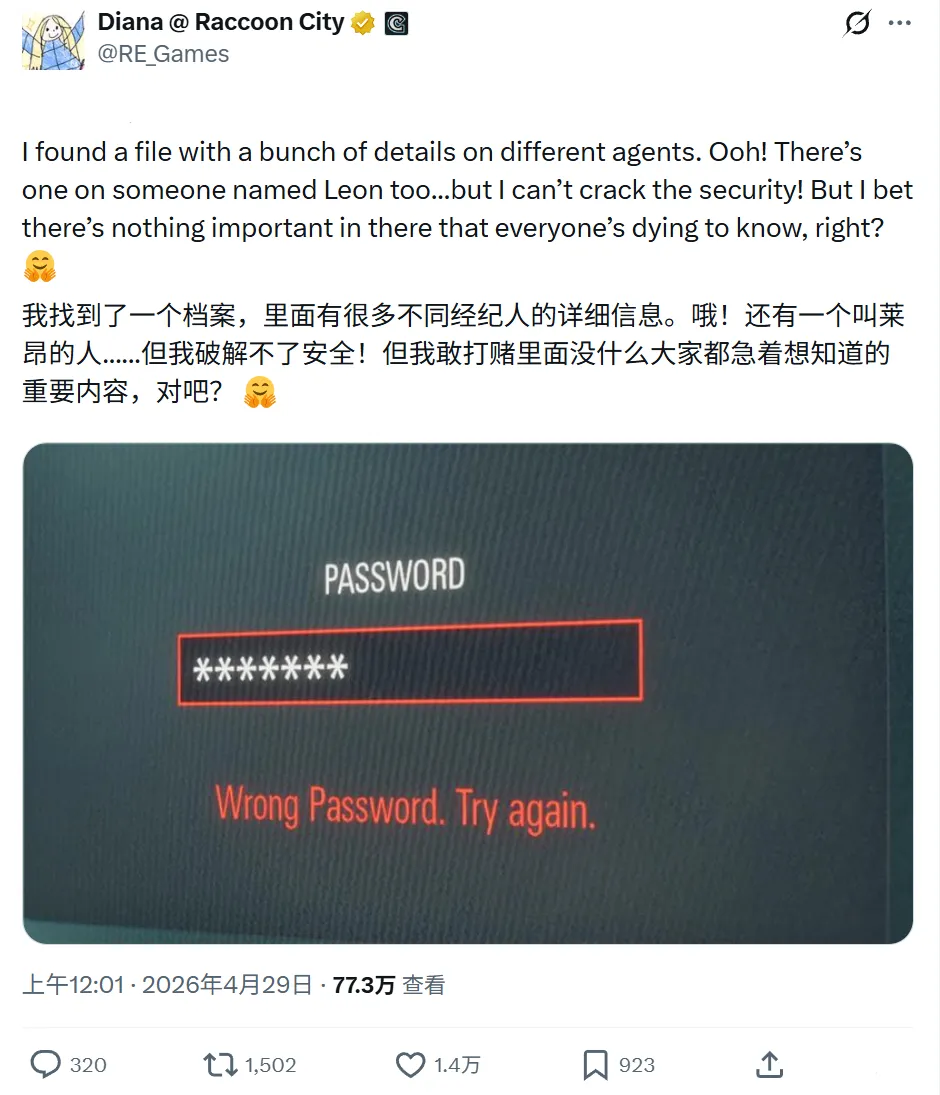Viewport: 940px width, 1095px height.
Task: Click the 1,502 reposts count
Action: point(270,1065)
